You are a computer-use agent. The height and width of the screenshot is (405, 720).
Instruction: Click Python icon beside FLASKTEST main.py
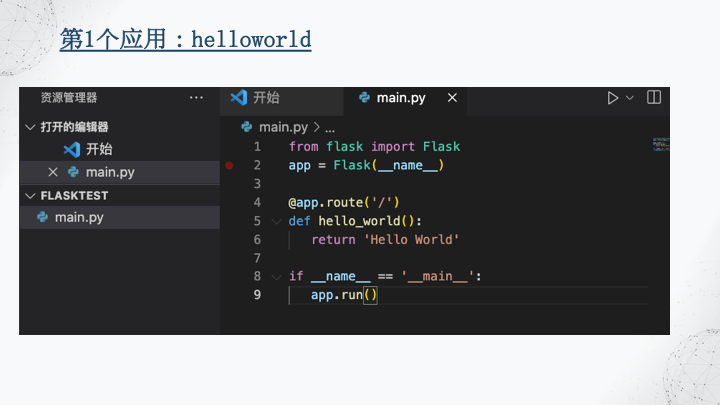coord(43,217)
